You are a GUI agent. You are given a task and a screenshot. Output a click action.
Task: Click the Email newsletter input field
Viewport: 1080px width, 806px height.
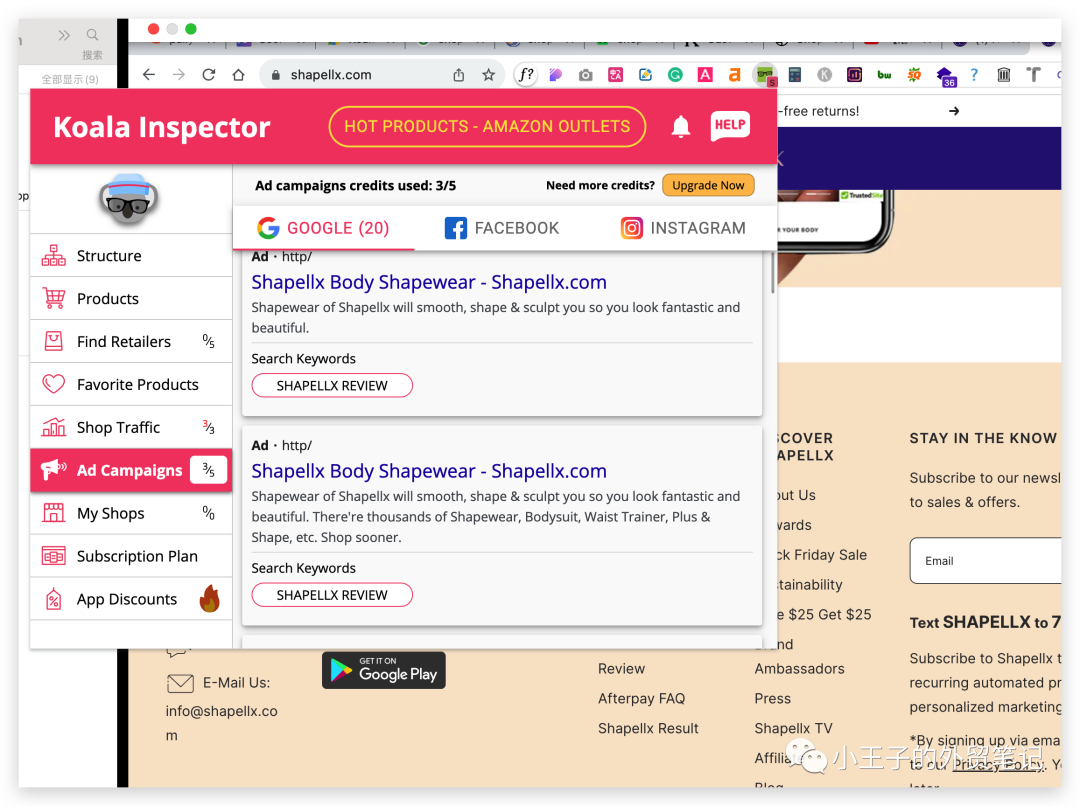986,561
